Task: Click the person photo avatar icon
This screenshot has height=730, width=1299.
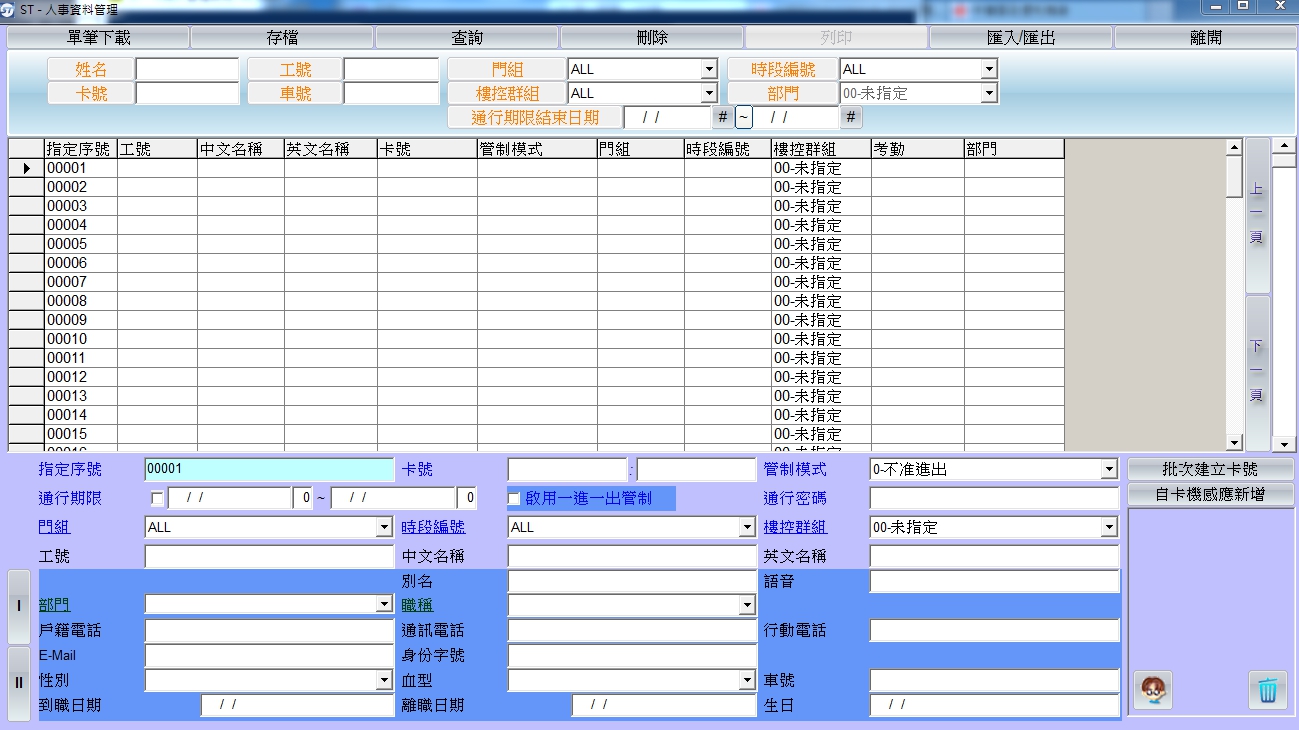Action: coord(1153,690)
